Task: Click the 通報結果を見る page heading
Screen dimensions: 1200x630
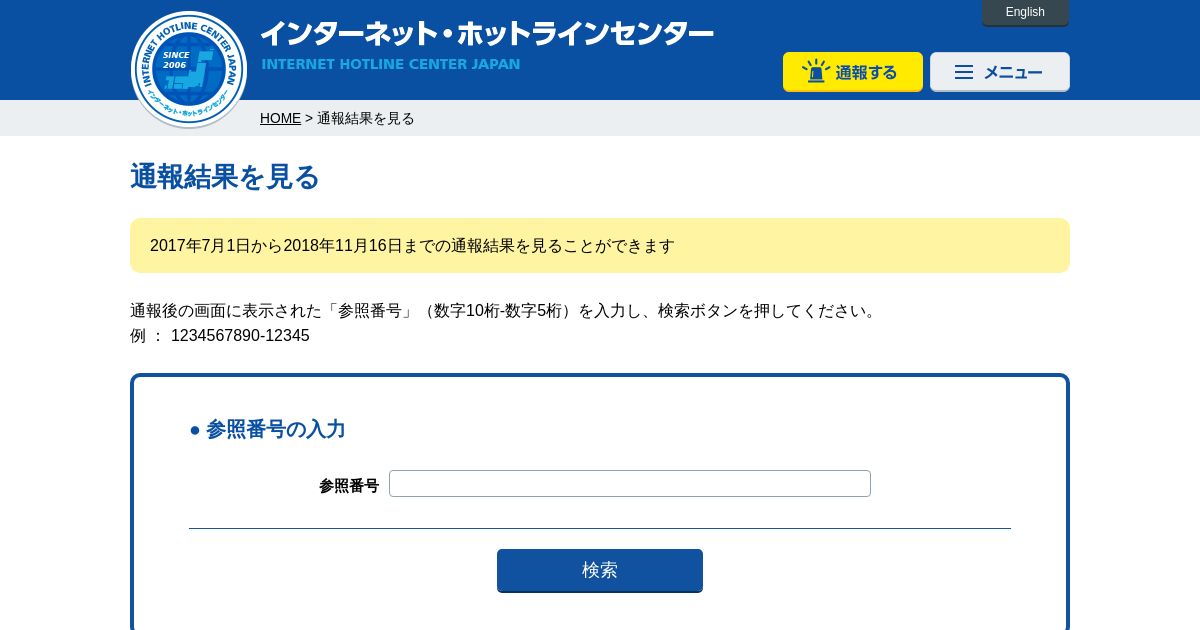Action: (225, 177)
